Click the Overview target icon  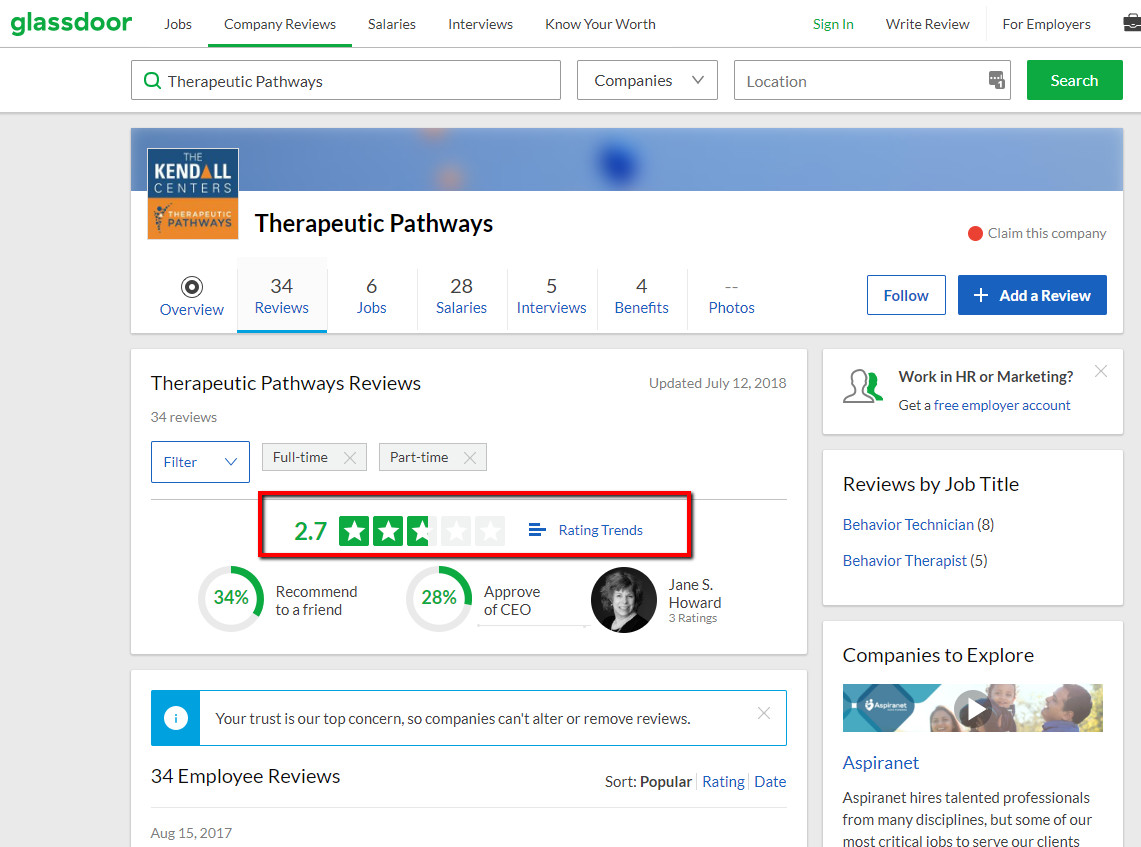(x=192, y=287)
